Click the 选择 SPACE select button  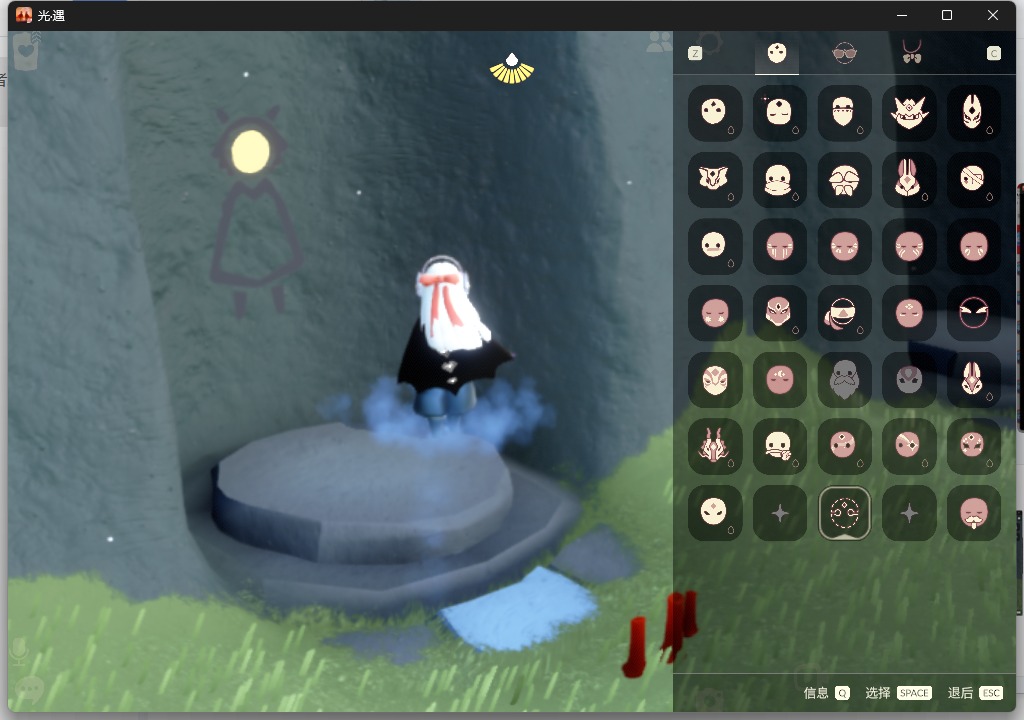[898, 693]
